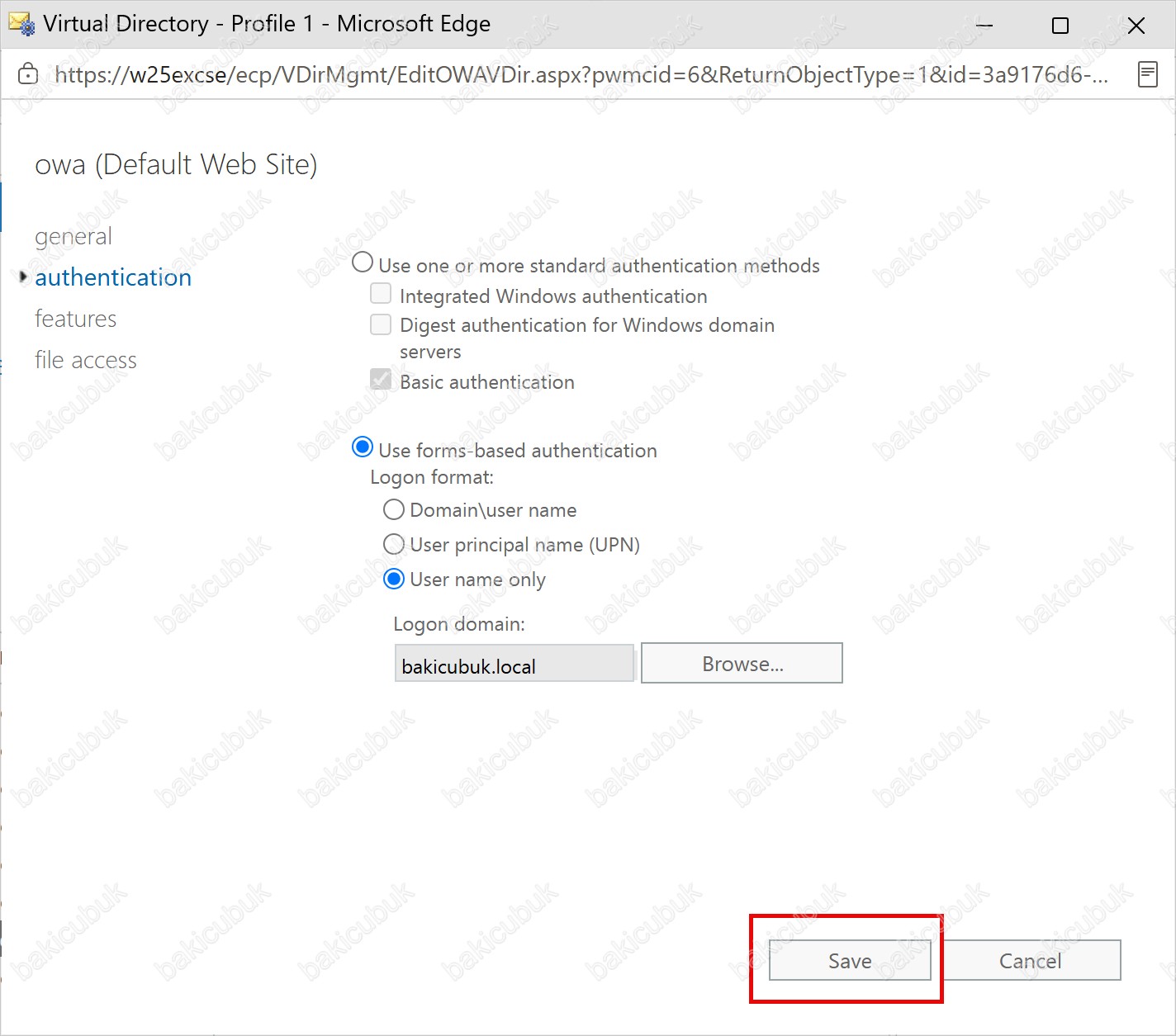Screen dimensions: 1176x1036
Task: Click the Logon domain text field
Action: coord(514,664)
